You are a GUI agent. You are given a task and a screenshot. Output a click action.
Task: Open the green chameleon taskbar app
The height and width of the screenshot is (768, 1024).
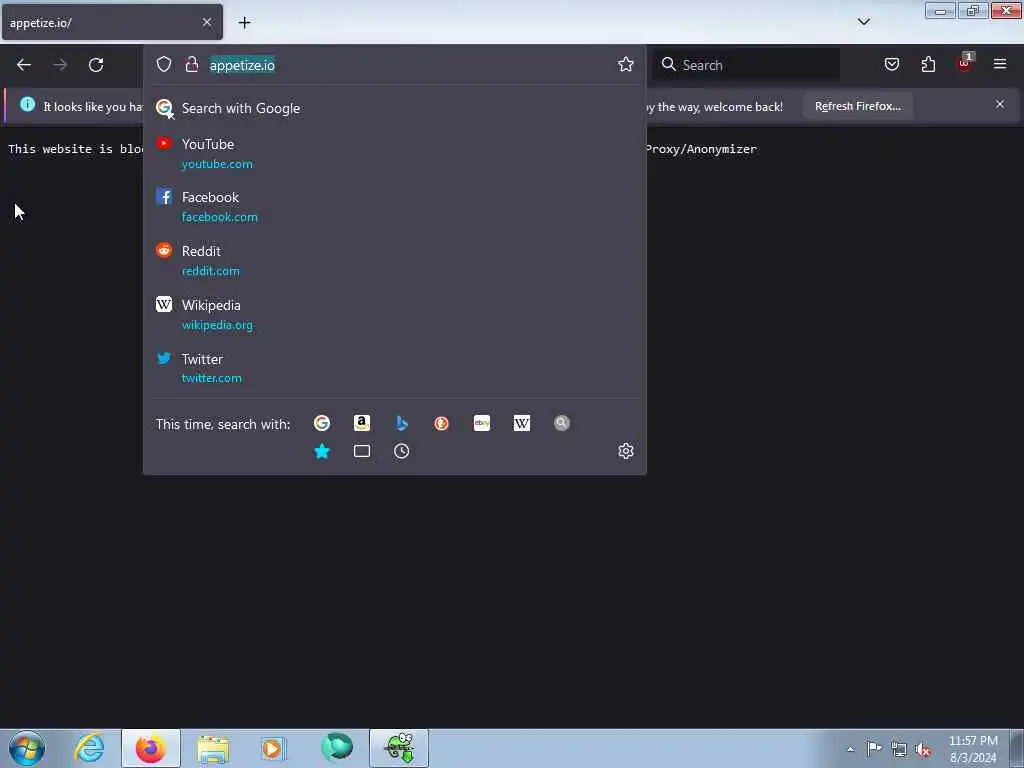tap(399, 748)
